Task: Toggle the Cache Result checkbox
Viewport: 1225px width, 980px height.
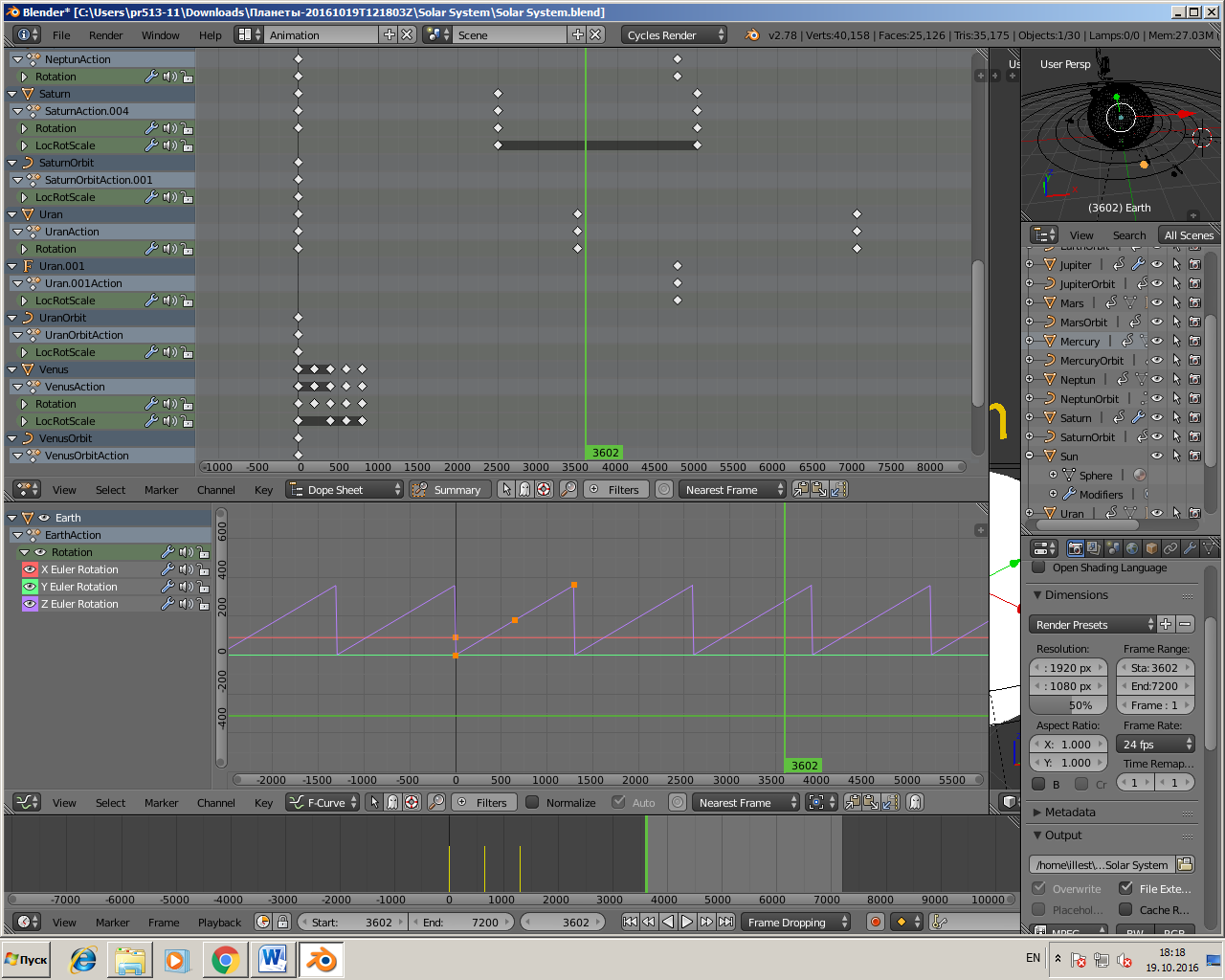Action: point(1125,909)
